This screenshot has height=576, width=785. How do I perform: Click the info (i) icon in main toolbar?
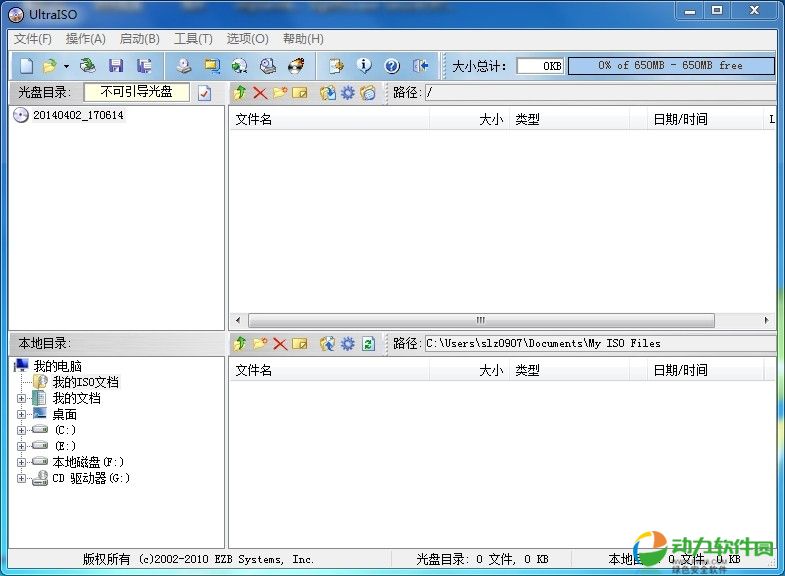tap(364, 66)
